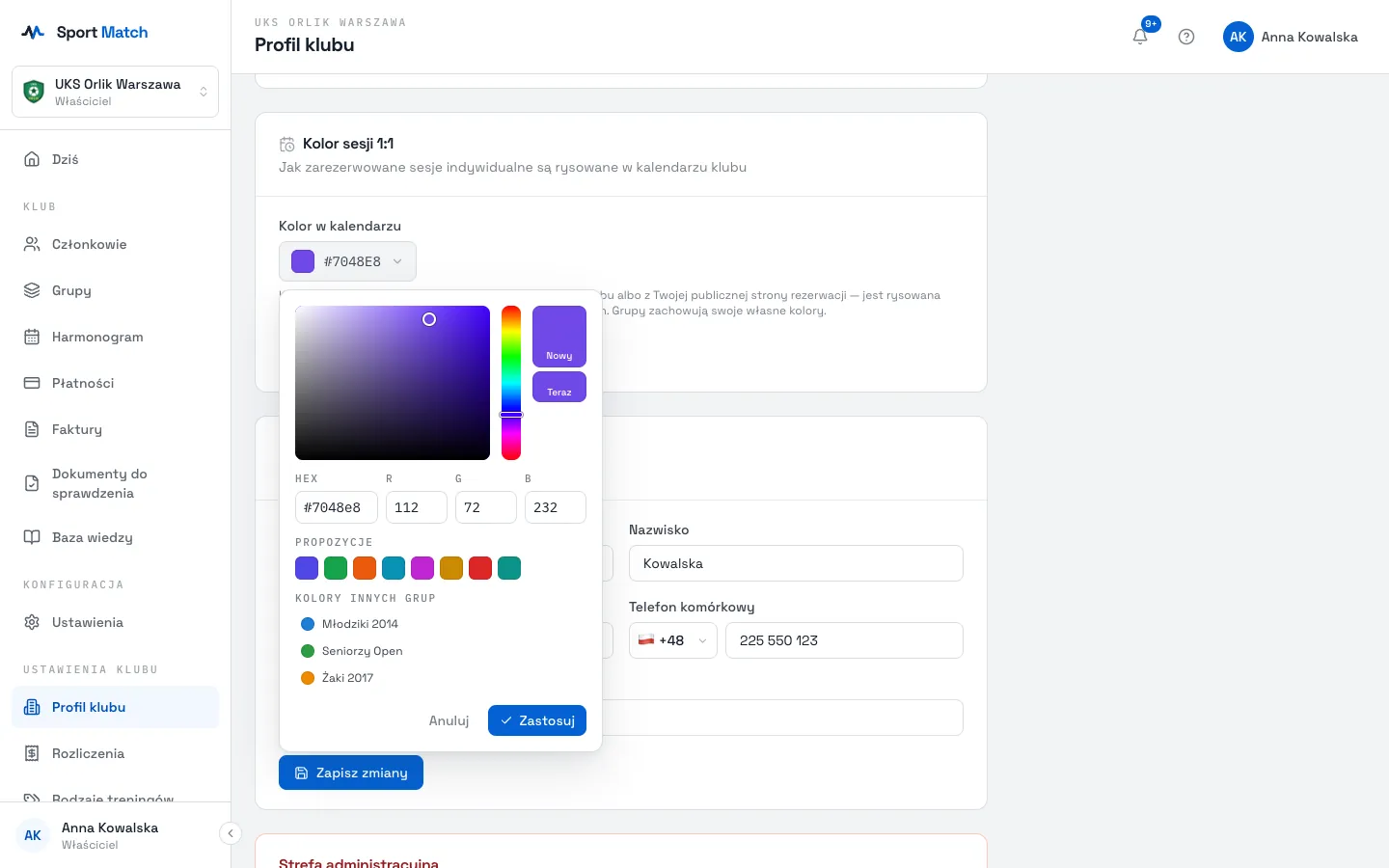Open the notifications bell
Image resolution: width=1389 pixels, height=868 pixels.
(x=1140, y=37)
